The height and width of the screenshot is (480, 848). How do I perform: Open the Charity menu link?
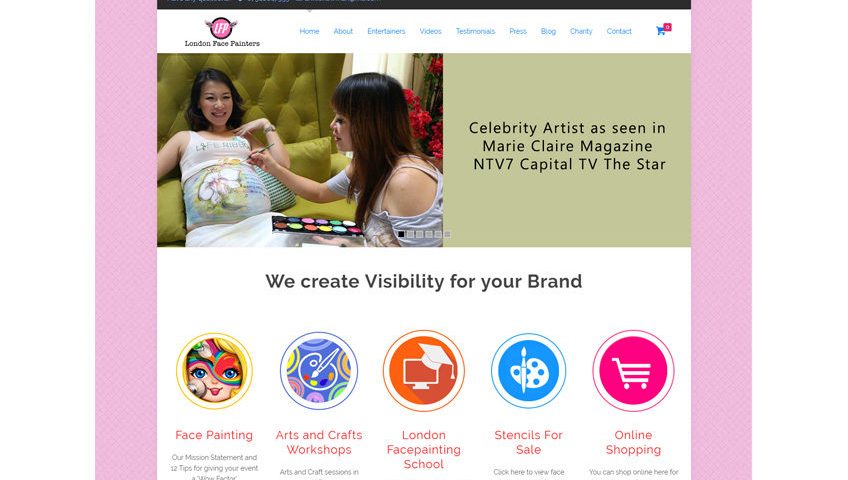click(581, 31)
